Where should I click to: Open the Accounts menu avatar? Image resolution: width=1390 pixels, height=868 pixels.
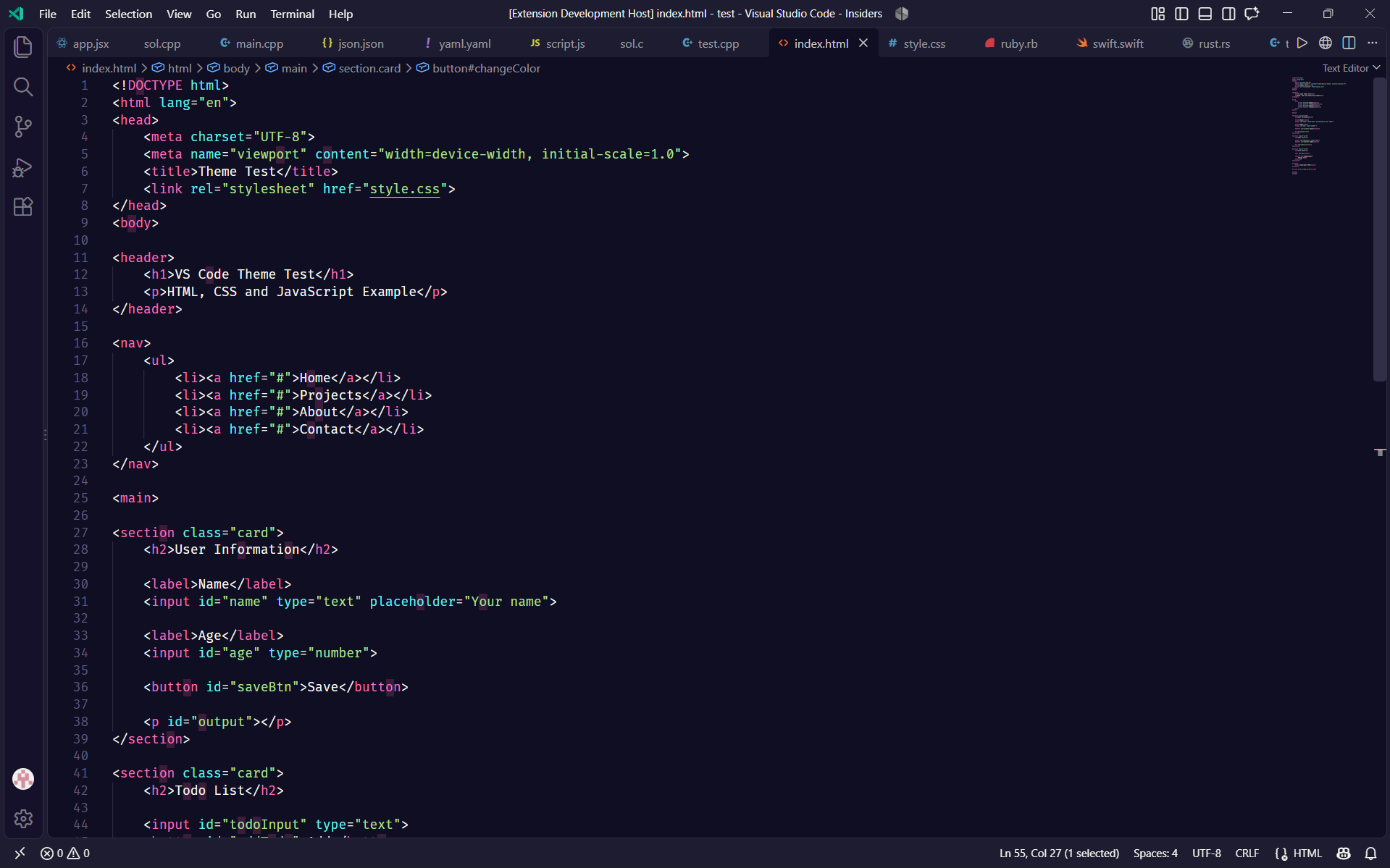click(23, 779)
